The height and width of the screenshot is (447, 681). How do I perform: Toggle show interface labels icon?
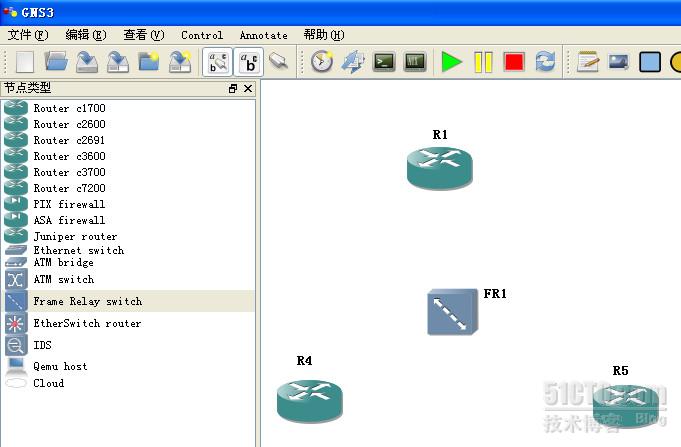(218, 62)
